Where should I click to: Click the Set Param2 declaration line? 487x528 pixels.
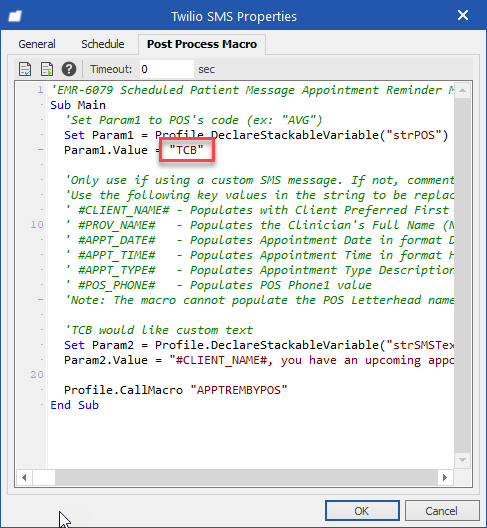259,345
